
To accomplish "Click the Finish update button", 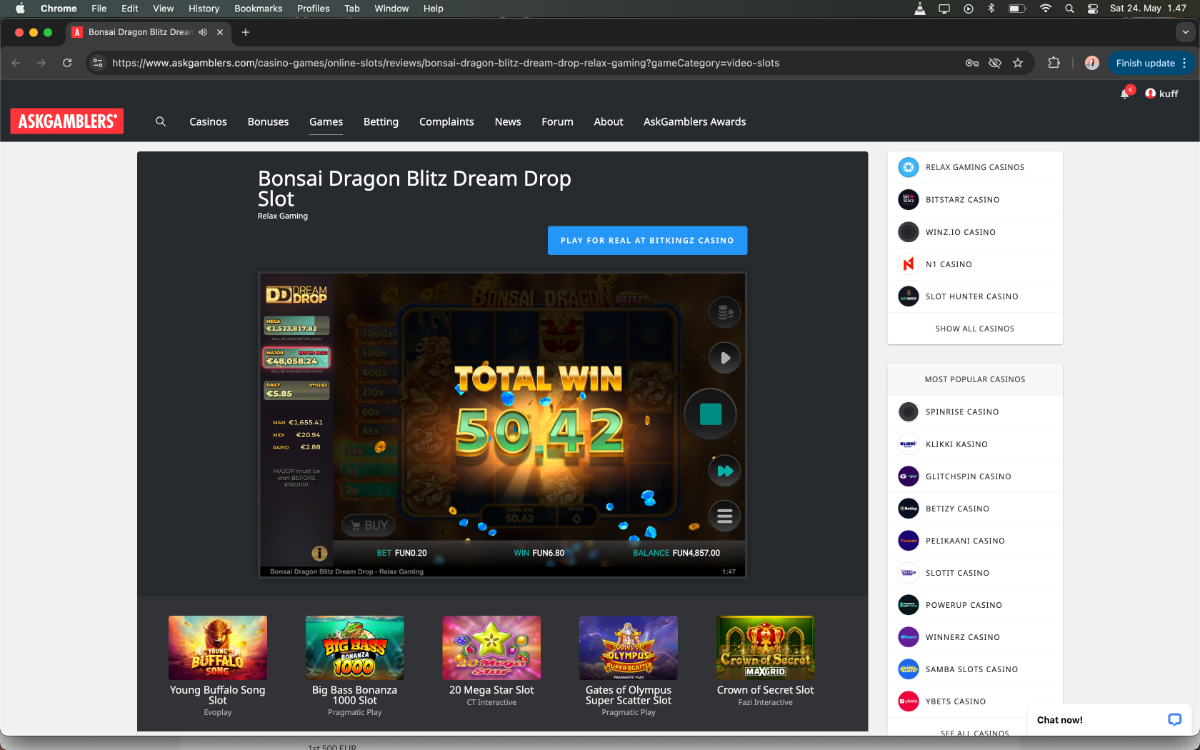I will 1145,63.
